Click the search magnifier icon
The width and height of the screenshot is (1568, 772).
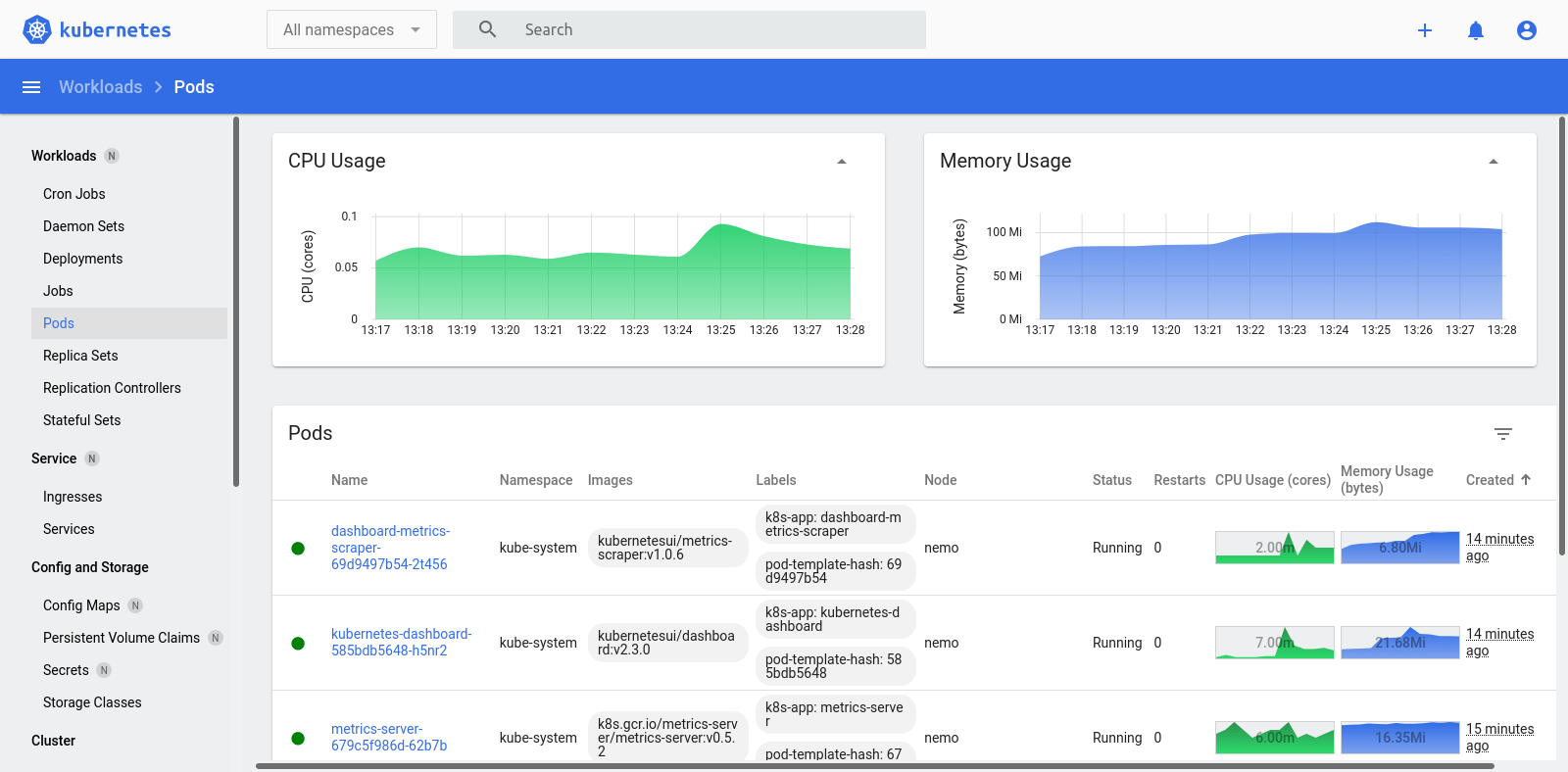click(x=488, y=29)
